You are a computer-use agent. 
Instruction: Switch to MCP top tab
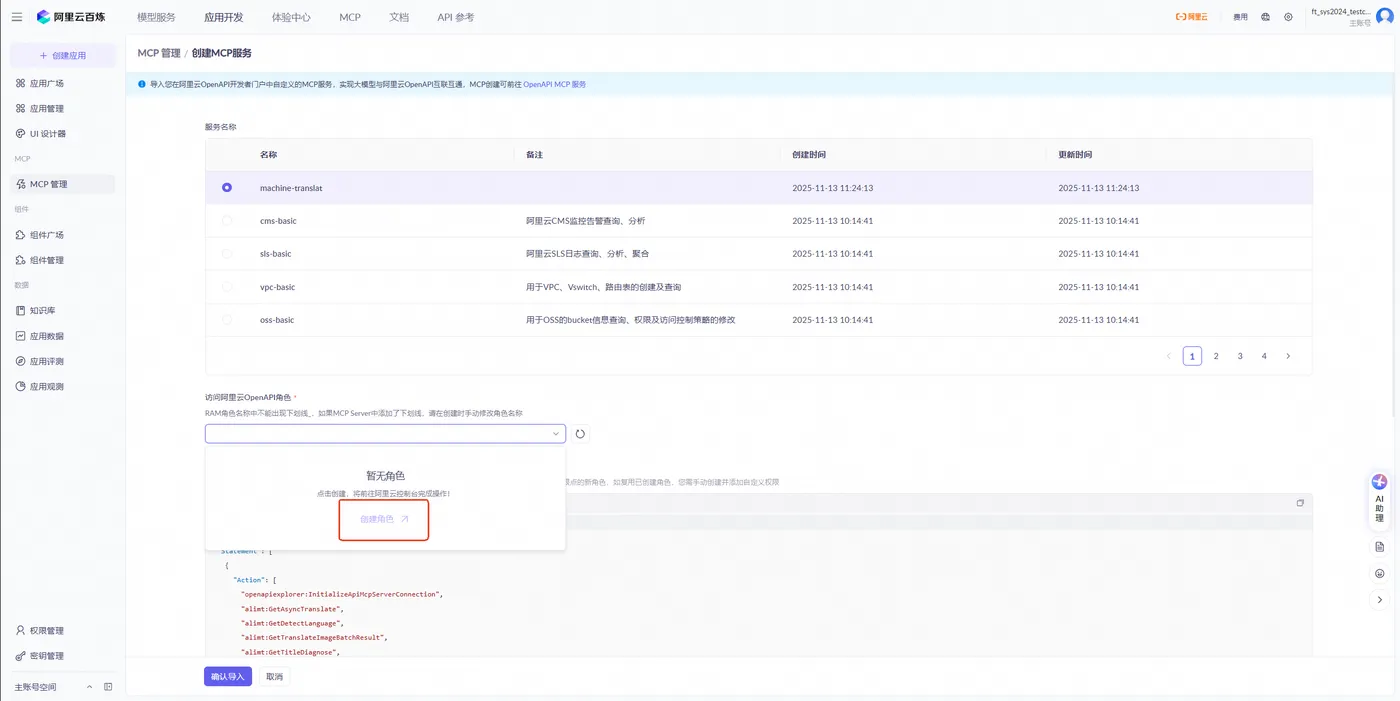[350, 17]
